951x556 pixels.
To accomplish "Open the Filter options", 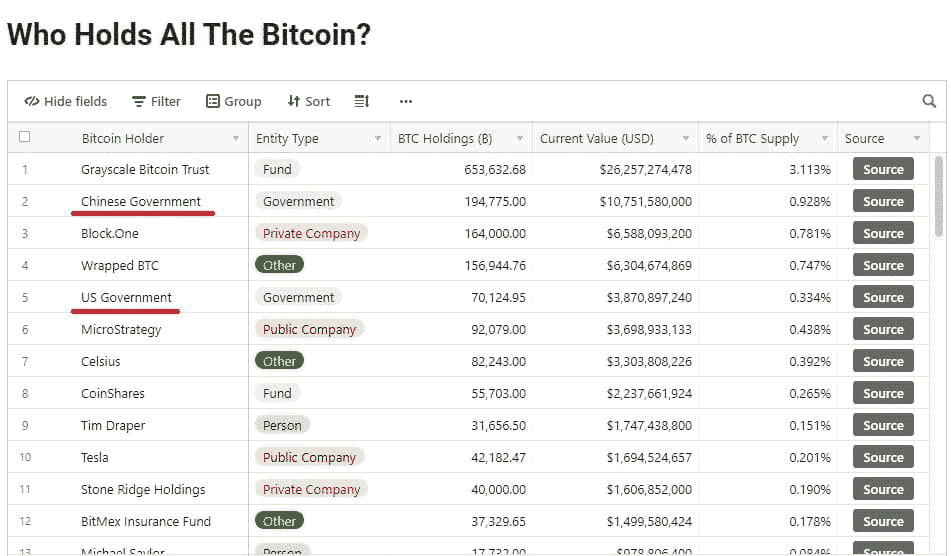I will point(156,101).
